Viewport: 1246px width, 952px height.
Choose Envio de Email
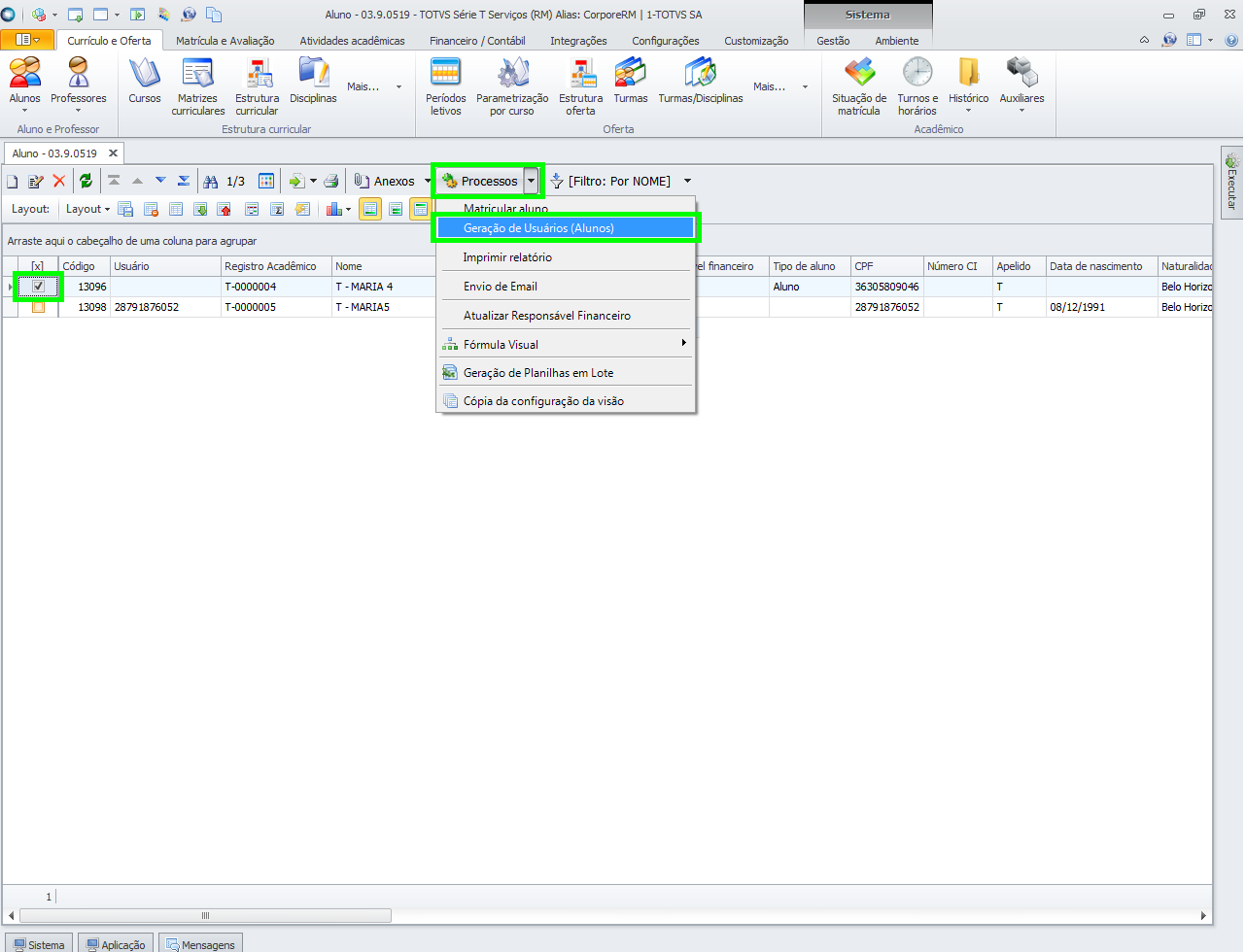[566, 287]
